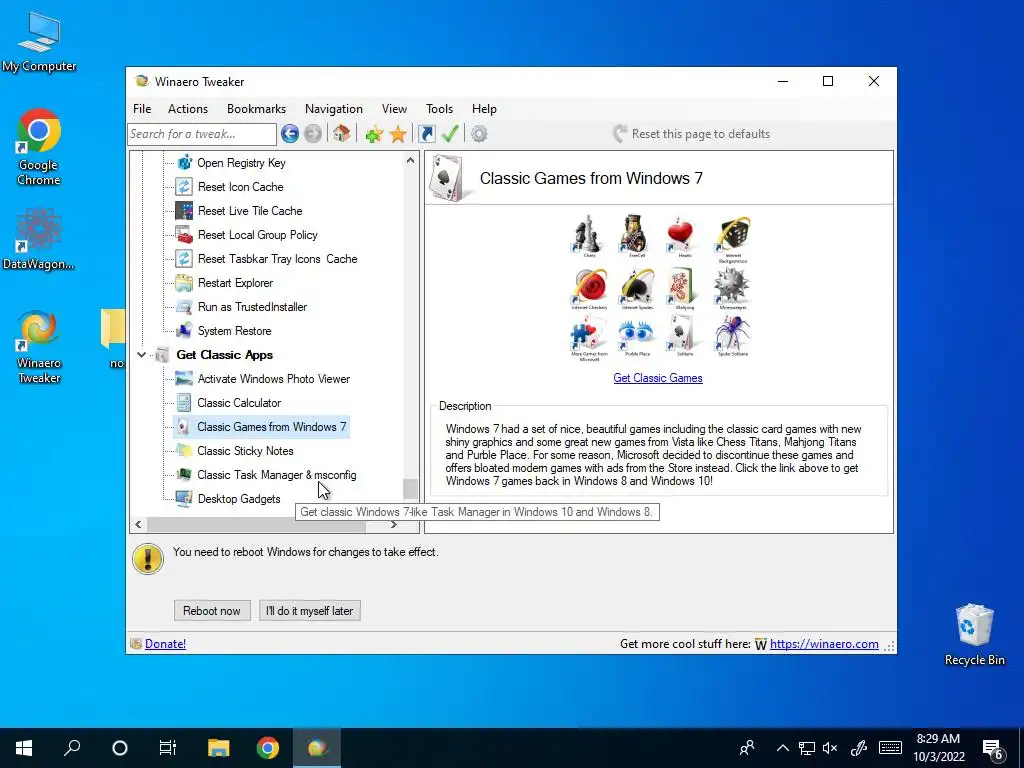
Task: Click the System Restore icon
Action: click(x=184, y=330)
